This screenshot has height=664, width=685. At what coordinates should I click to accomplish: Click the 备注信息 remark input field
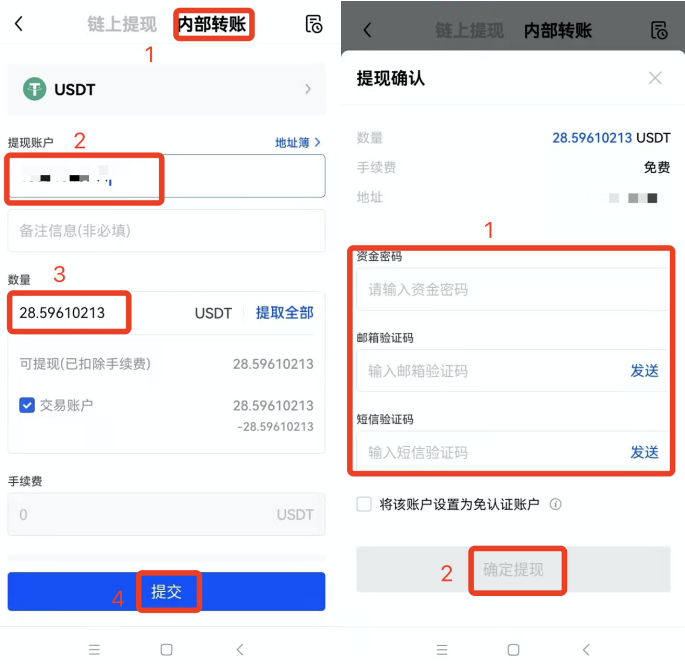166,231
